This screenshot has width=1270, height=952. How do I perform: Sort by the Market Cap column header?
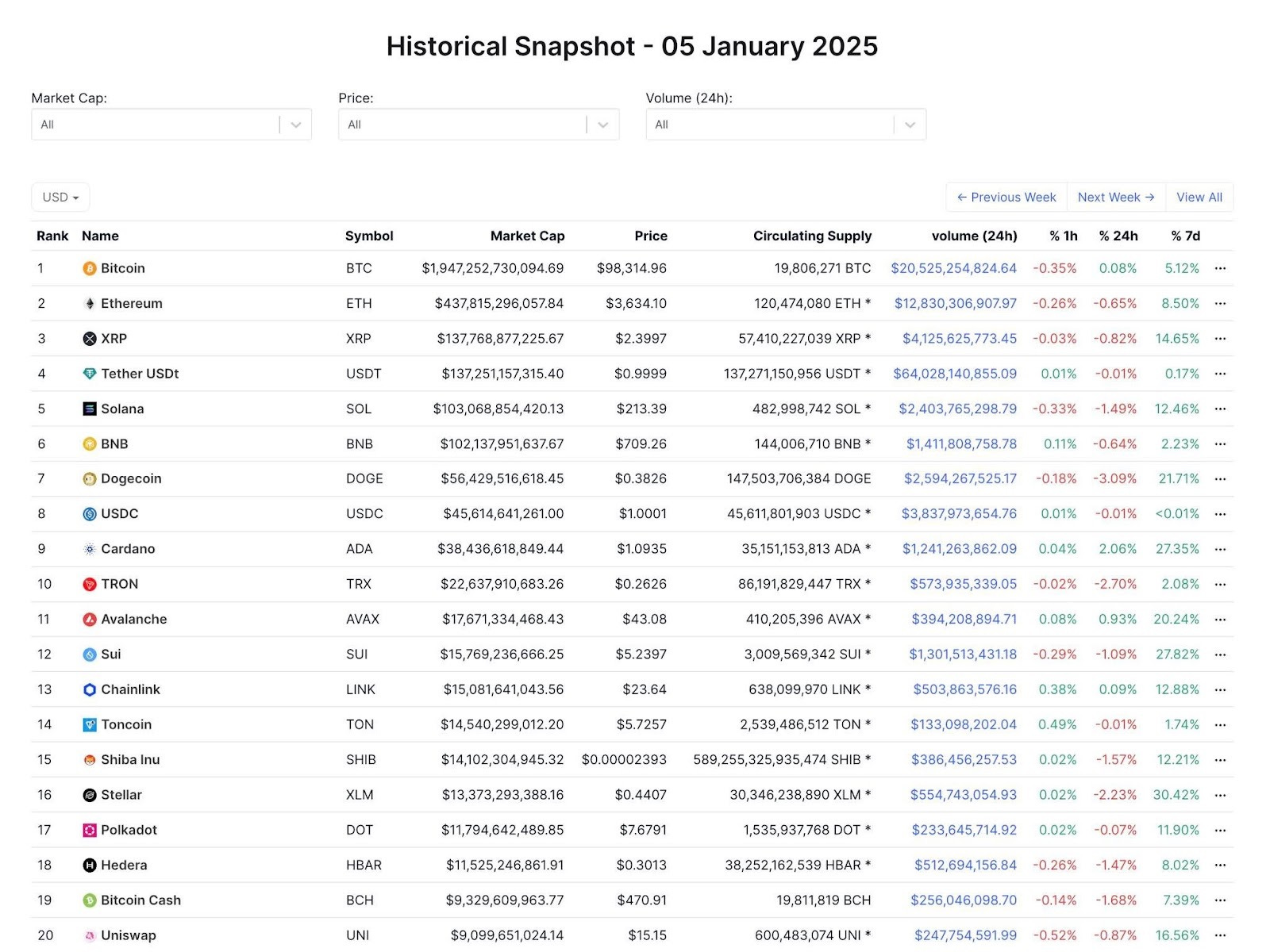[527, 236]
